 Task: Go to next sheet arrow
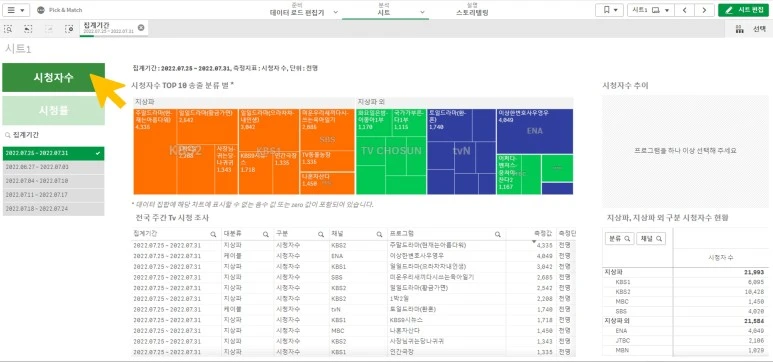[704, 10]
